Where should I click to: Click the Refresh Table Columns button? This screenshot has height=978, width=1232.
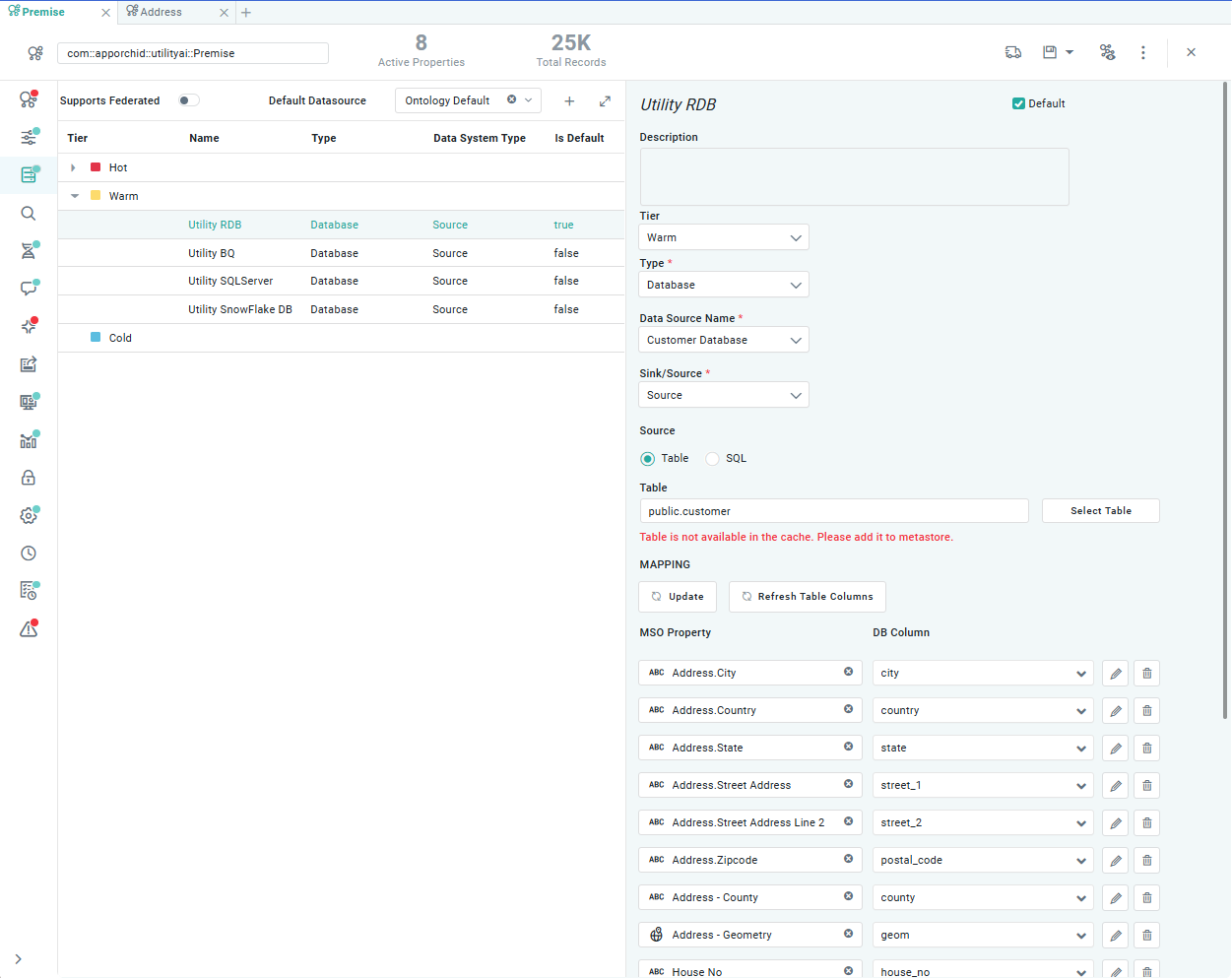pyautogui.click(x=807, y=597)
